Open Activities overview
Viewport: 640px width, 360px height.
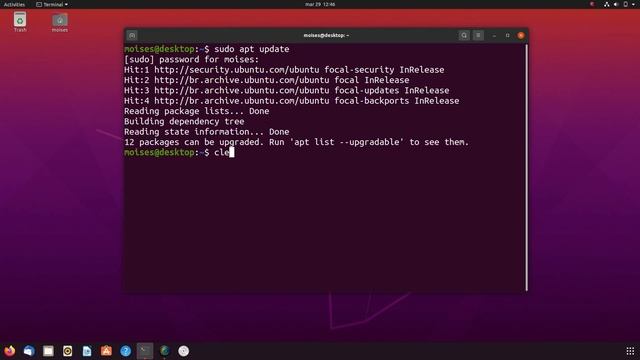click(x=14, y=4)
